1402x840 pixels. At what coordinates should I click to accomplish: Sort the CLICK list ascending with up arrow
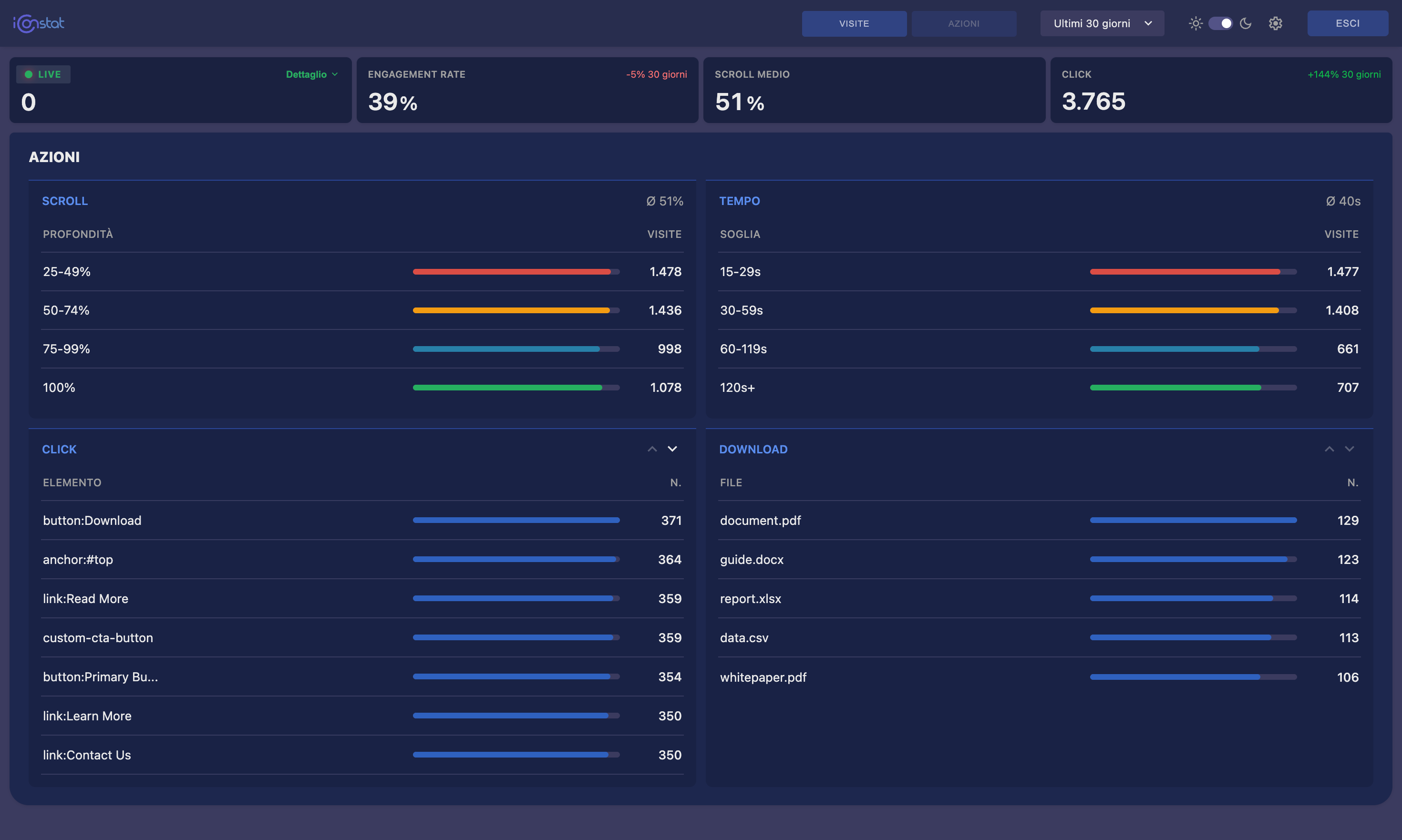[651, 449]
